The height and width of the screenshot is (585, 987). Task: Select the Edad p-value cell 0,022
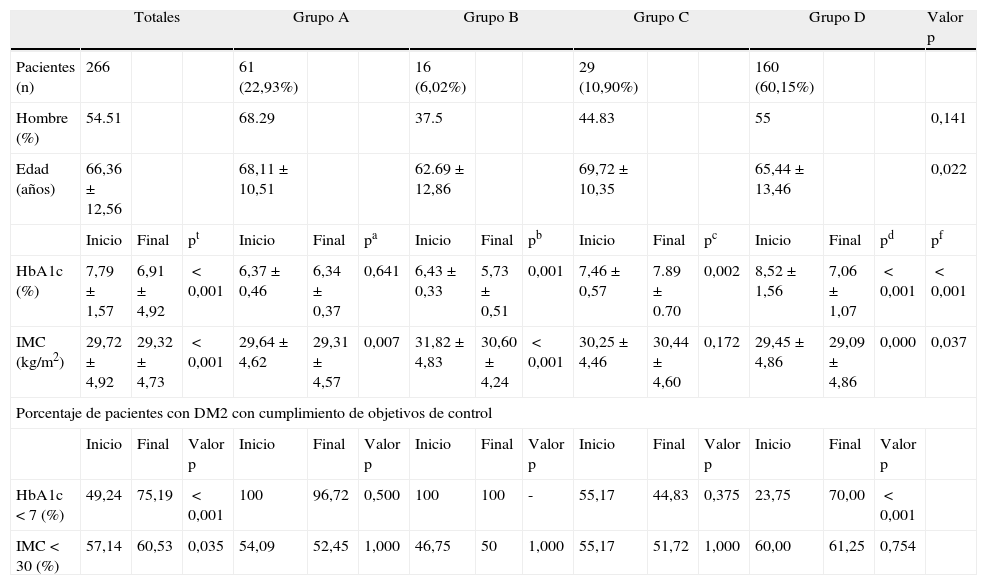coord(949,170)
